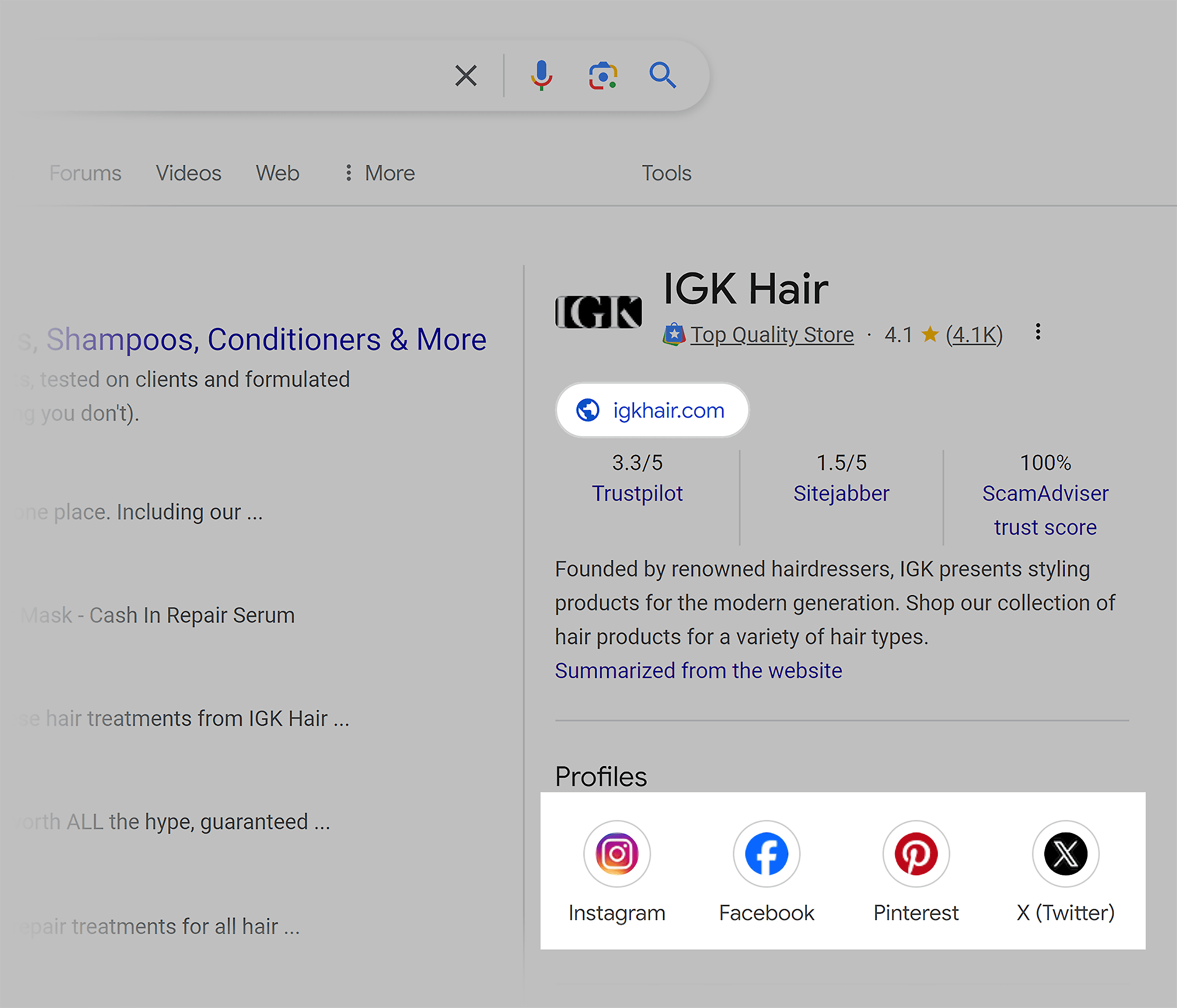Click the 100% ScamAdviser score value
This screenshot has width=1177, height=1008.
[1045, 463]
